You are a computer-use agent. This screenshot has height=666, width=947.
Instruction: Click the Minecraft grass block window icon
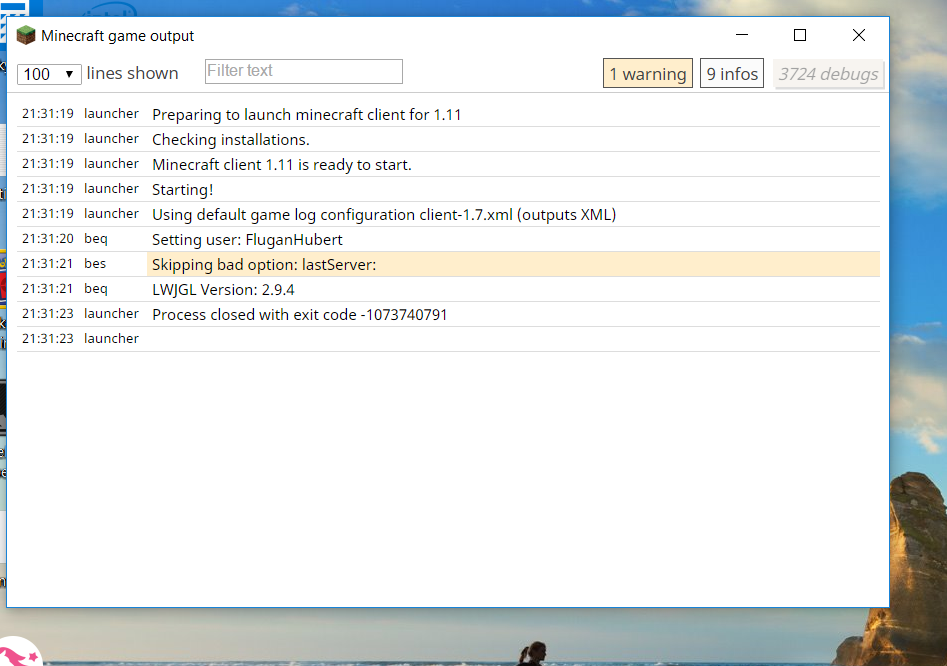(x=26, y=36)
